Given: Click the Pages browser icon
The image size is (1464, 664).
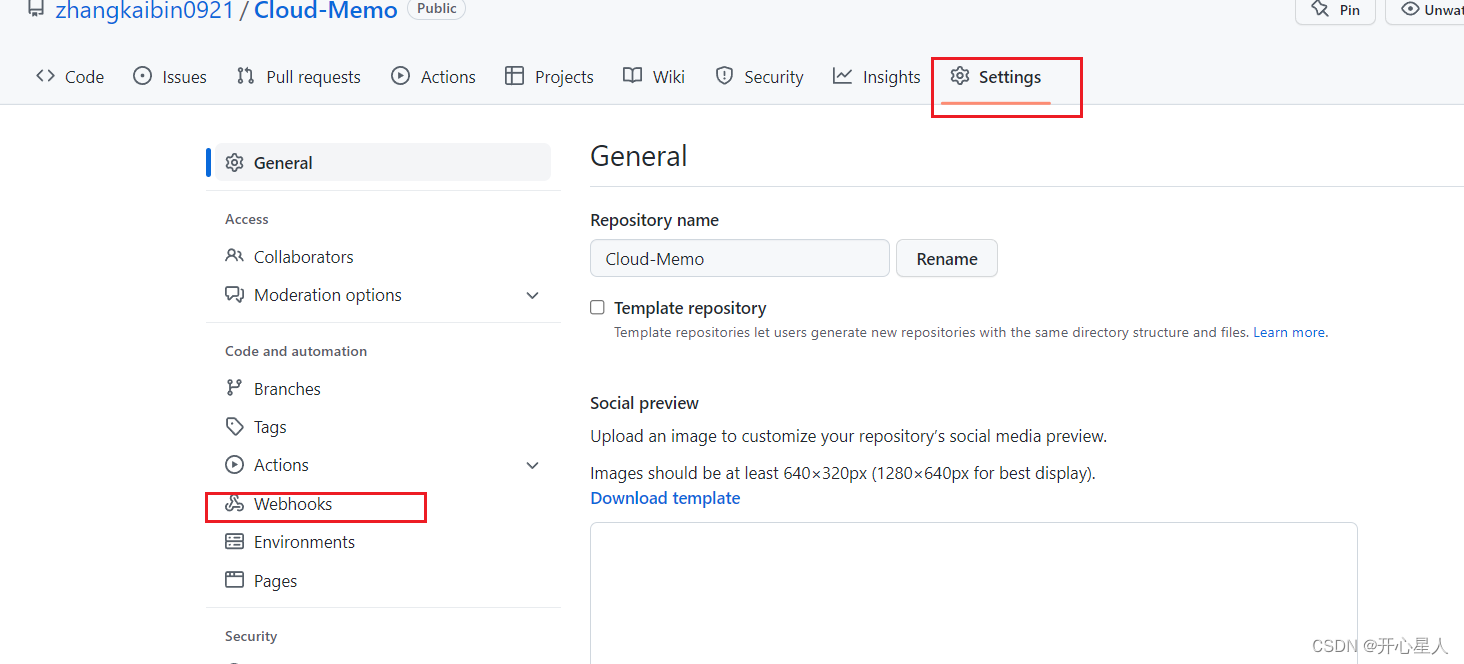Looking at the screenshot, I should coord(234,580).
